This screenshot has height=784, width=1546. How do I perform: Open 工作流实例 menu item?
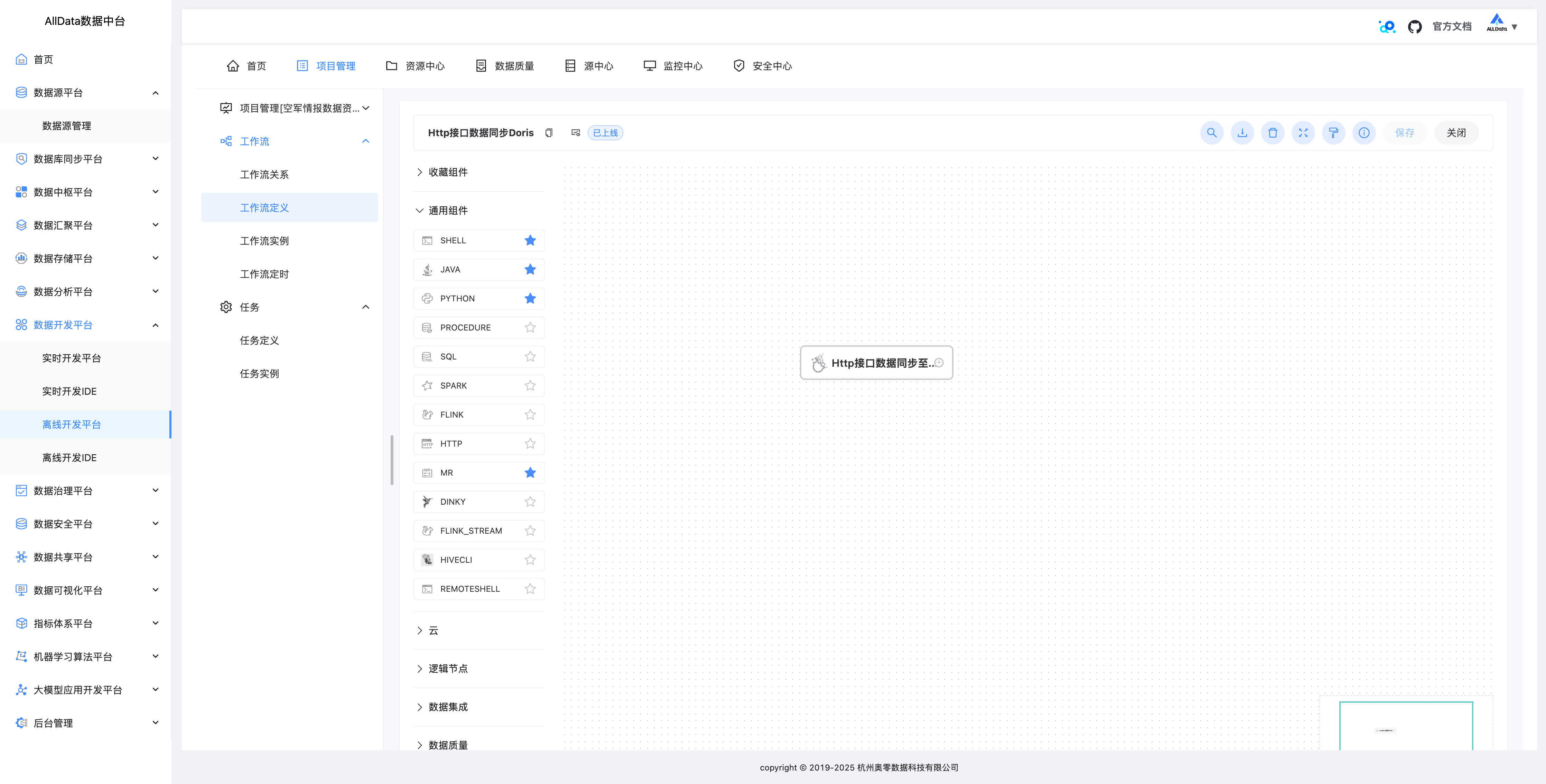264,241
